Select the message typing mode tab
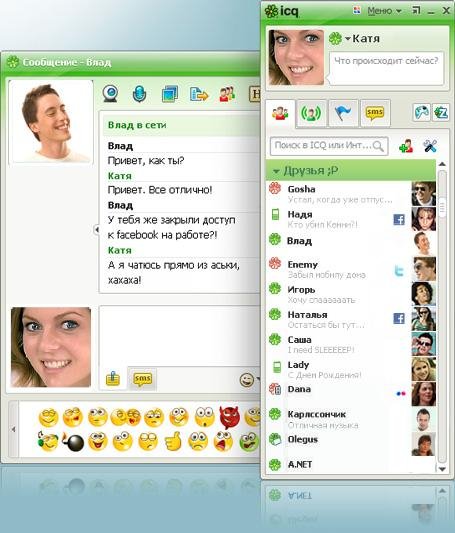455x533 pixels. 113,379
